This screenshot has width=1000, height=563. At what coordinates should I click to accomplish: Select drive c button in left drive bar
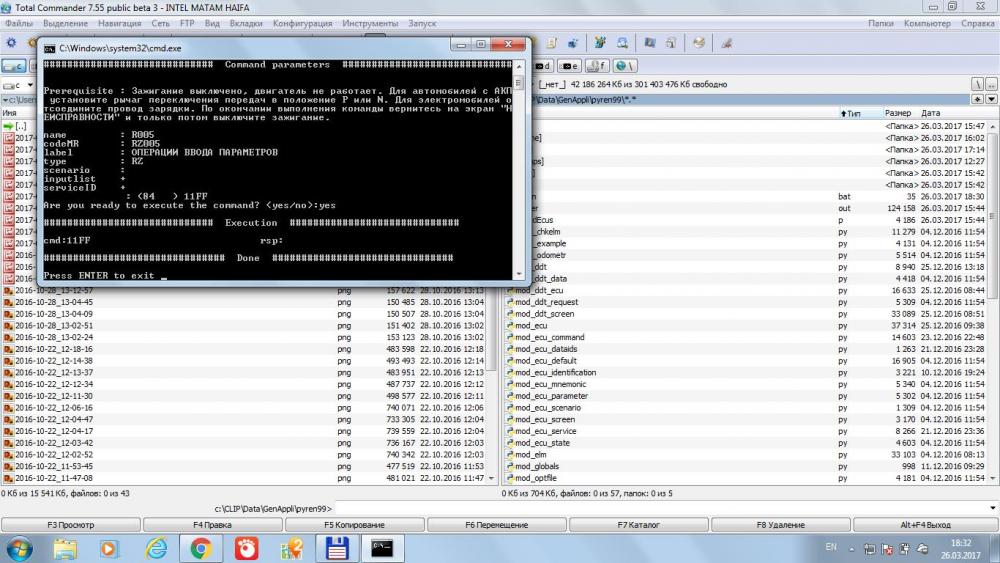click(13, 66)
